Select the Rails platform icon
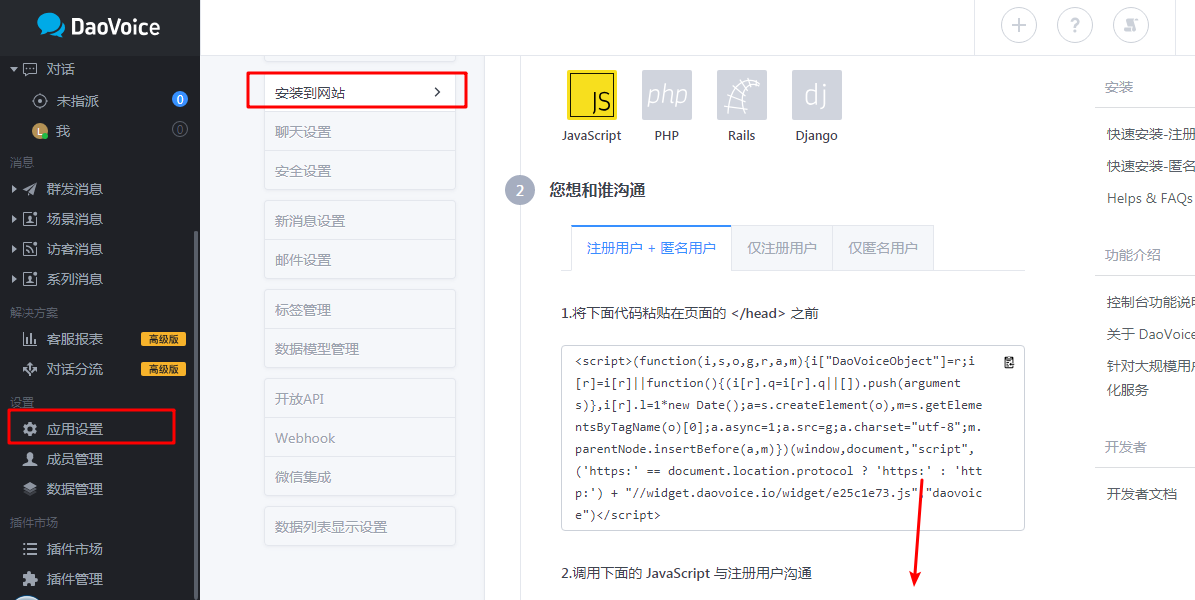The height and width of the screenshot is (600, 1195). (742, 95)
